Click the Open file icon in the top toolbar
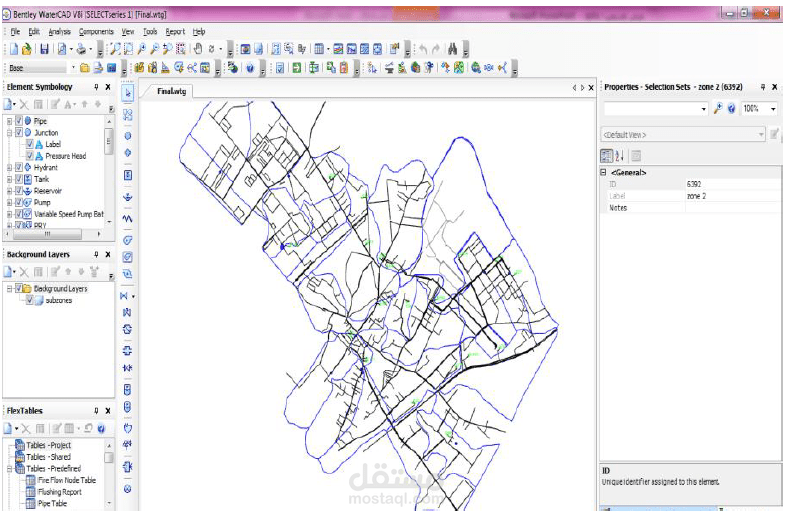Viewport: 793px width, 517px height. coord(27,49)
